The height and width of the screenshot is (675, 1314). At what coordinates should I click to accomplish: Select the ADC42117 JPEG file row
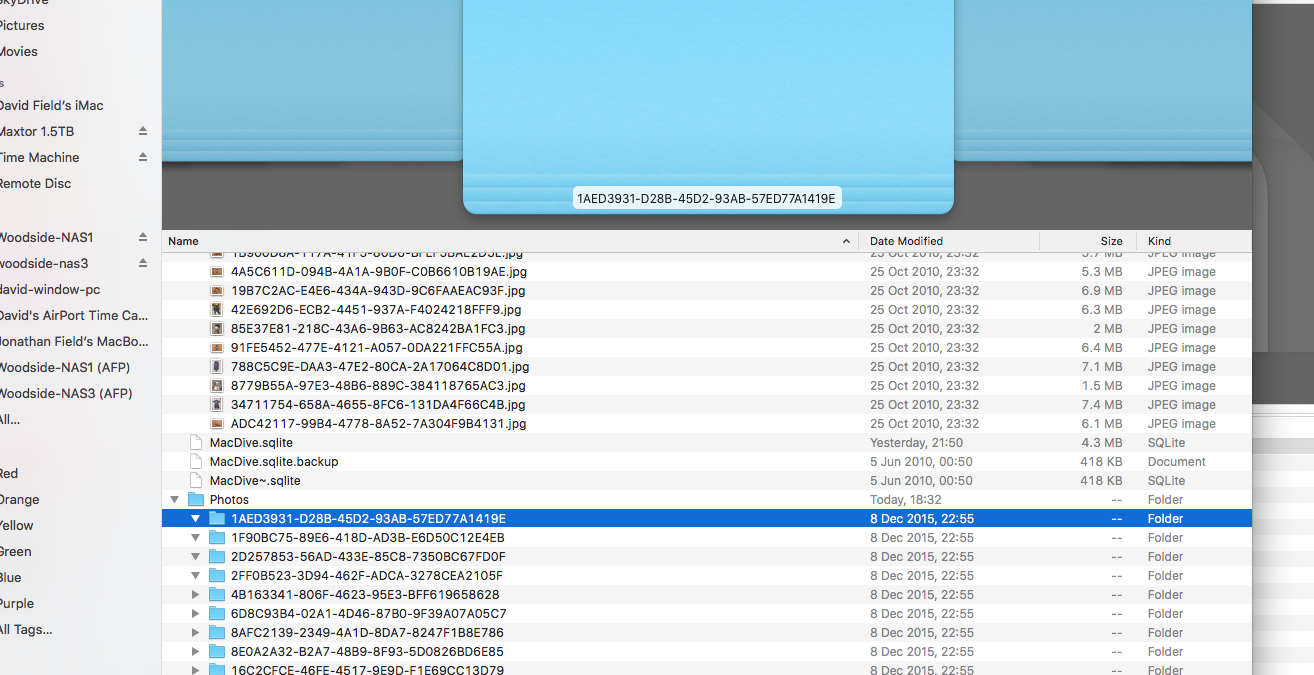click(378, 424)
